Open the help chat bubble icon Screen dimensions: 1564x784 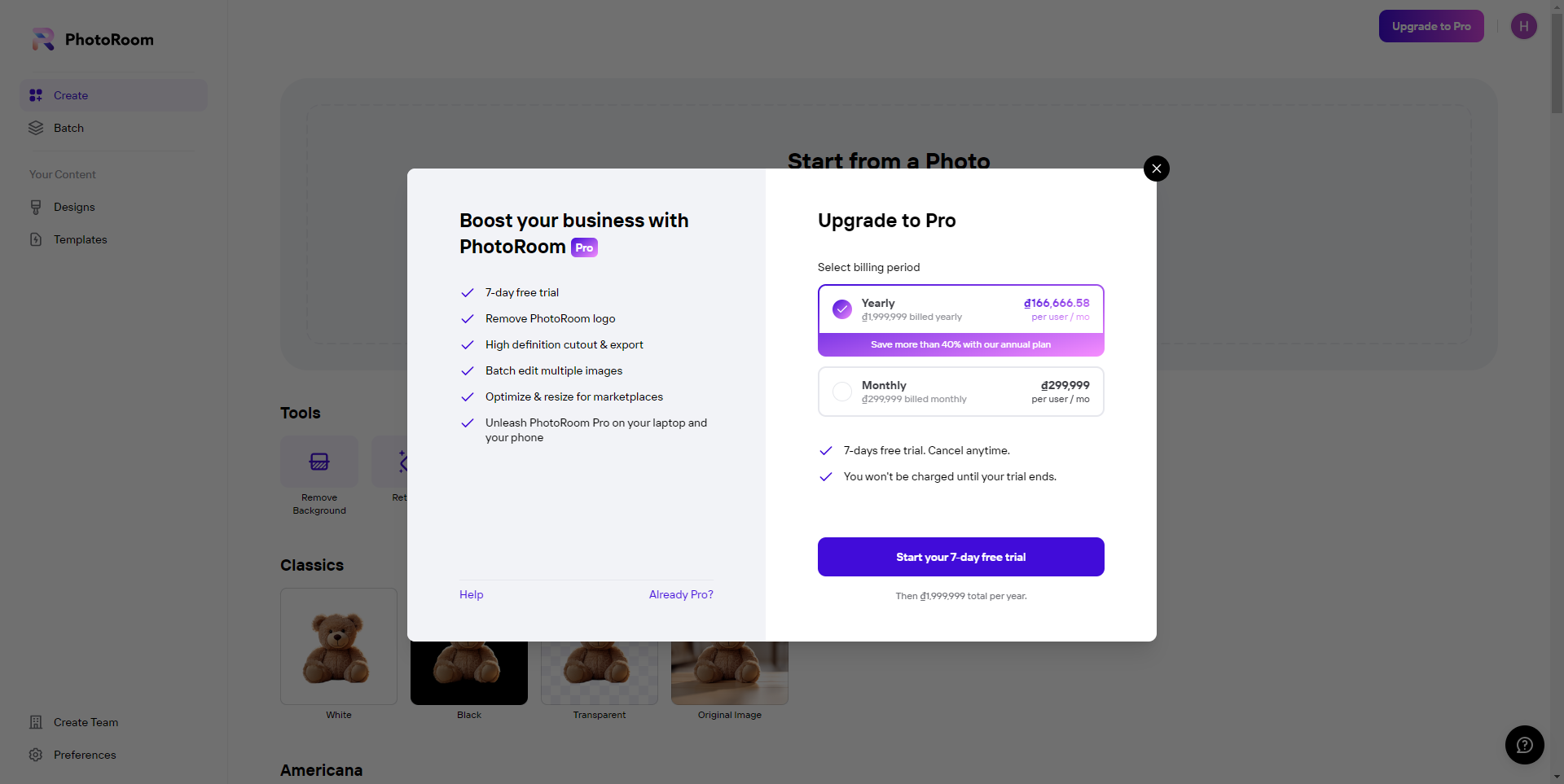1525,745
